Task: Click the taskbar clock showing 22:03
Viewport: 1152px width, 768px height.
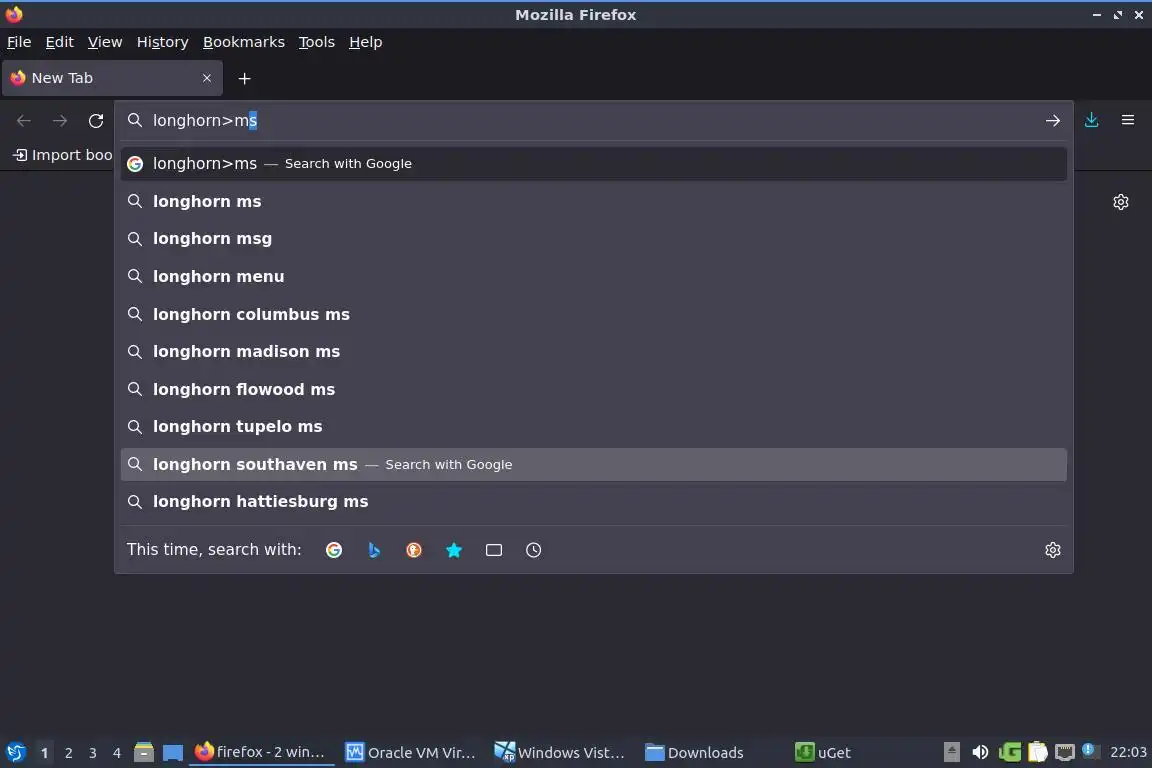Action: pyautogui.click(x=1128, y=752)
